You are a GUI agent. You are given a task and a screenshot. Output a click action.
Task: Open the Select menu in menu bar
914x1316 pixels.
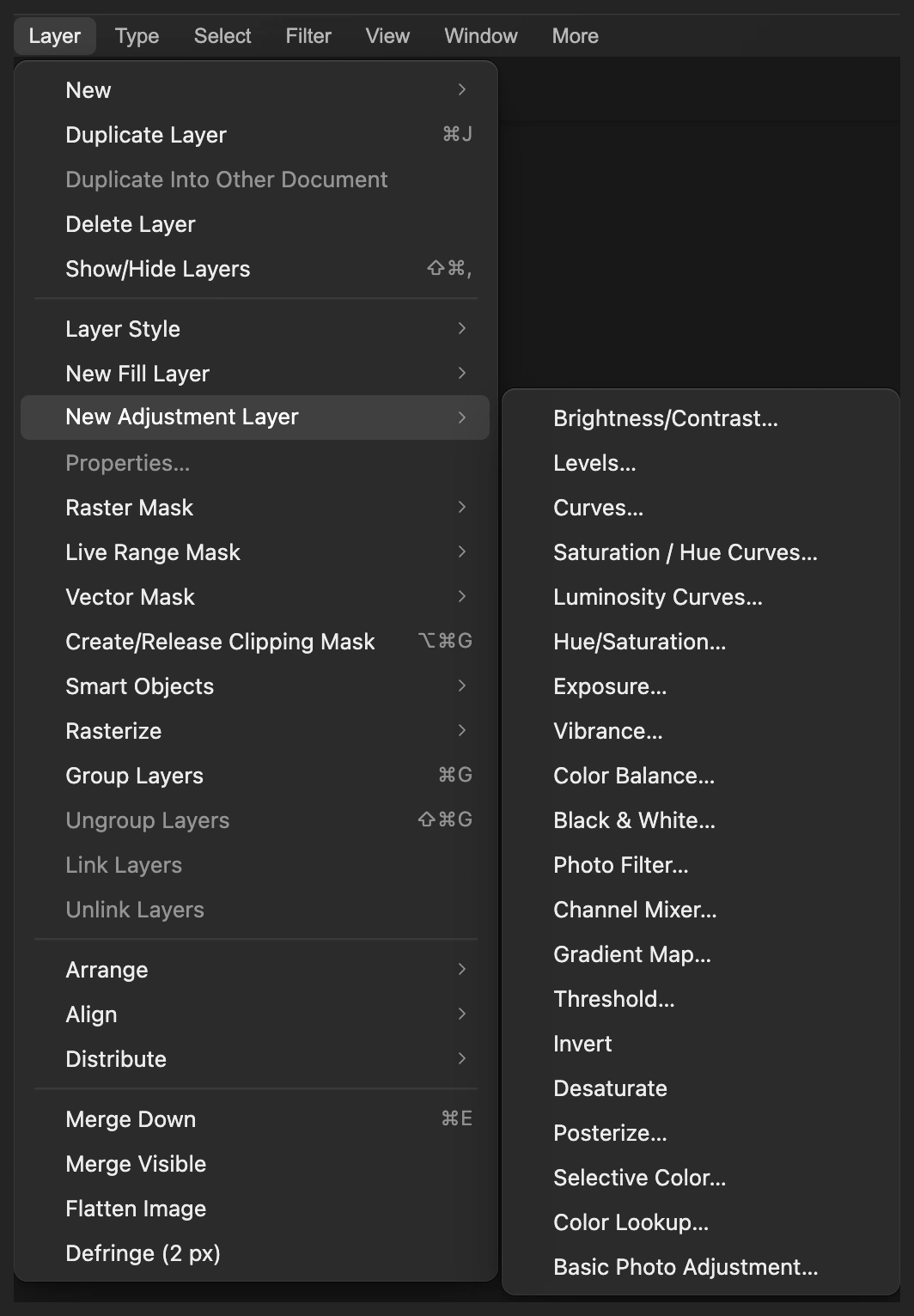tap(222, 36)
